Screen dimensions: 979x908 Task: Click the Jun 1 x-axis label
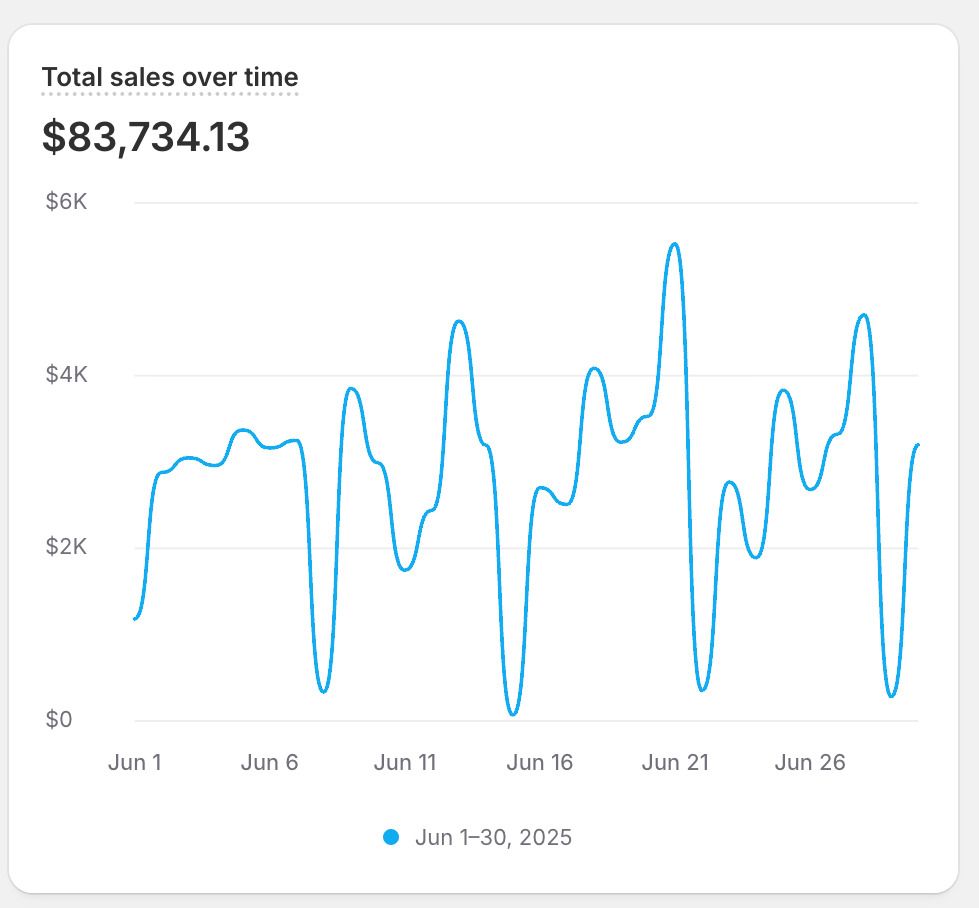click(135, 762)
